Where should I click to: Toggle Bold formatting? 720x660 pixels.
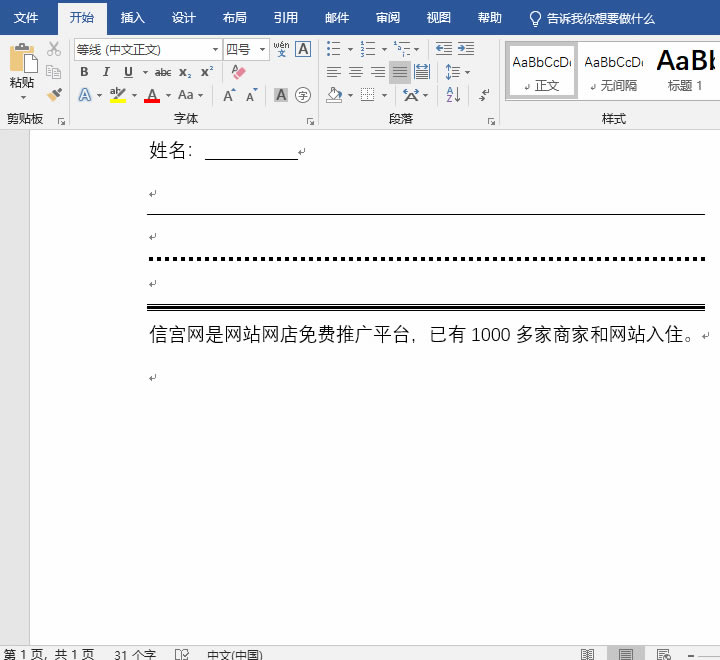click(x=84, y=72)
